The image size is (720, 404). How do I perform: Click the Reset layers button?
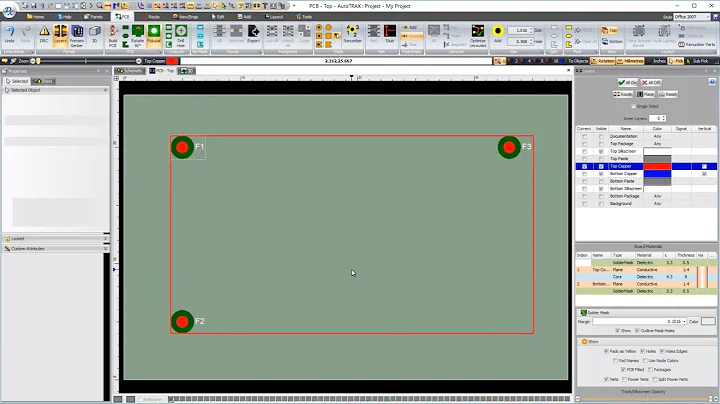667,94
